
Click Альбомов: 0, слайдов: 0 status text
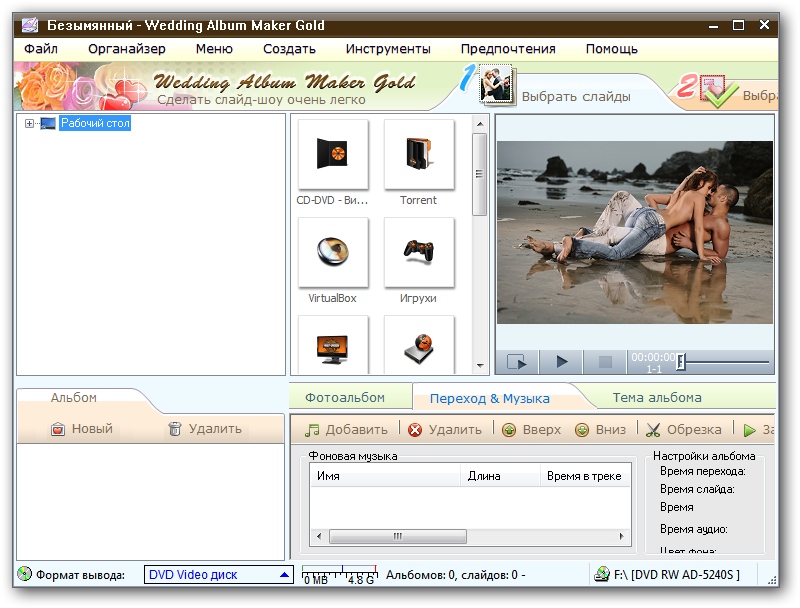tap(456, 575)
